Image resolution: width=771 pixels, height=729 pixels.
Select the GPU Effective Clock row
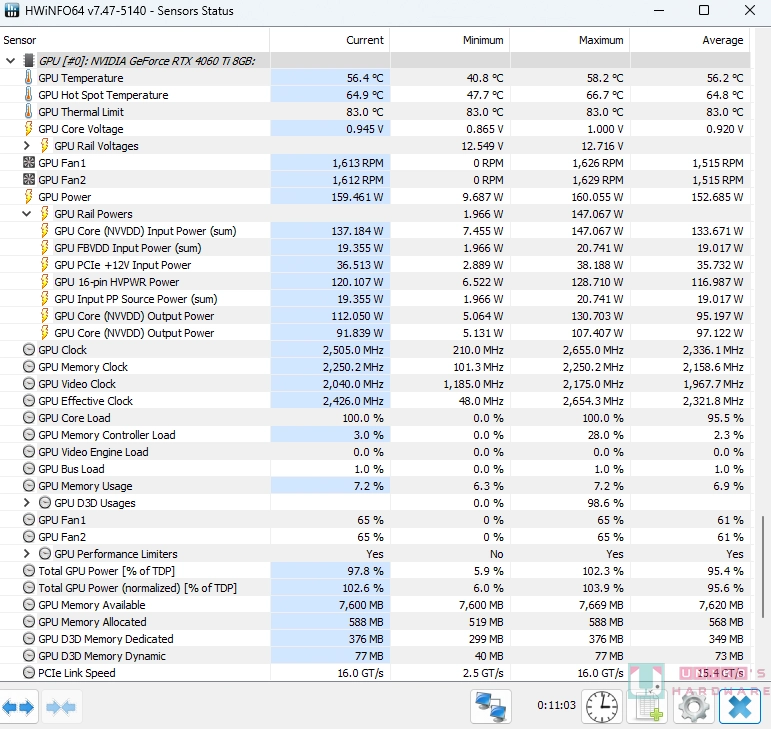click(x=376, y=401)
